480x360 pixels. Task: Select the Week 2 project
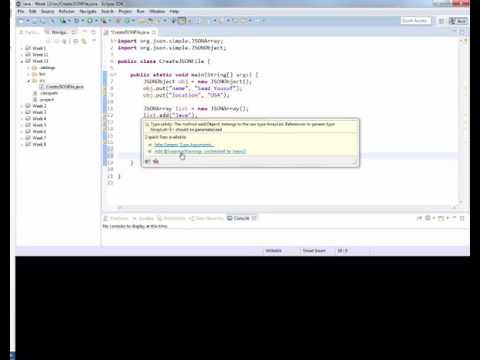pos(36,106)
